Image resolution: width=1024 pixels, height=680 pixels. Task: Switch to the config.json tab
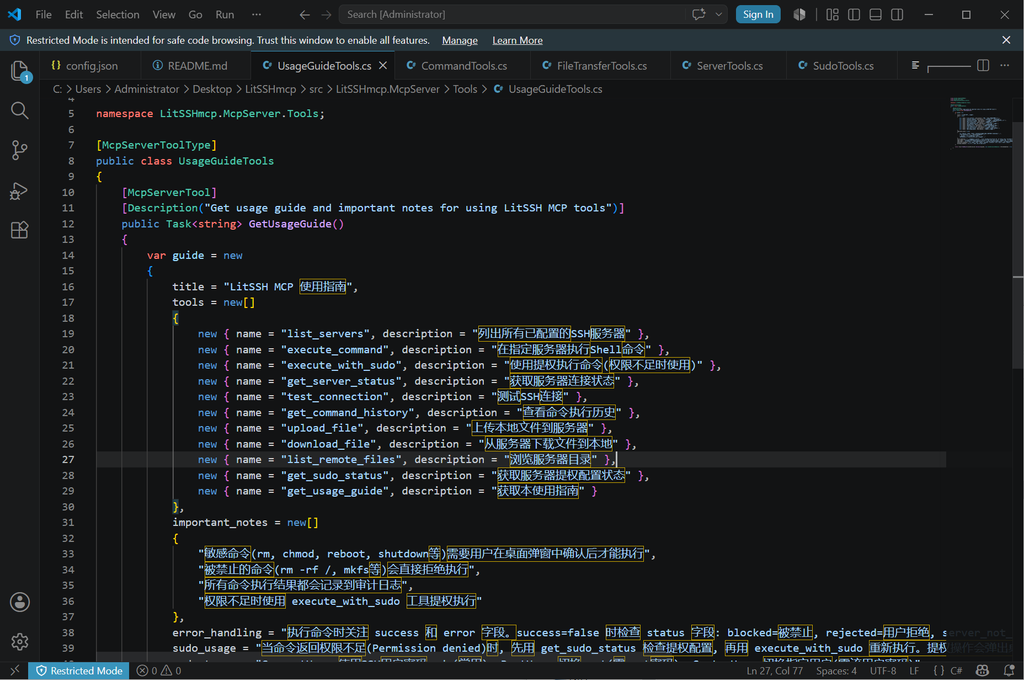click(91, 65)
